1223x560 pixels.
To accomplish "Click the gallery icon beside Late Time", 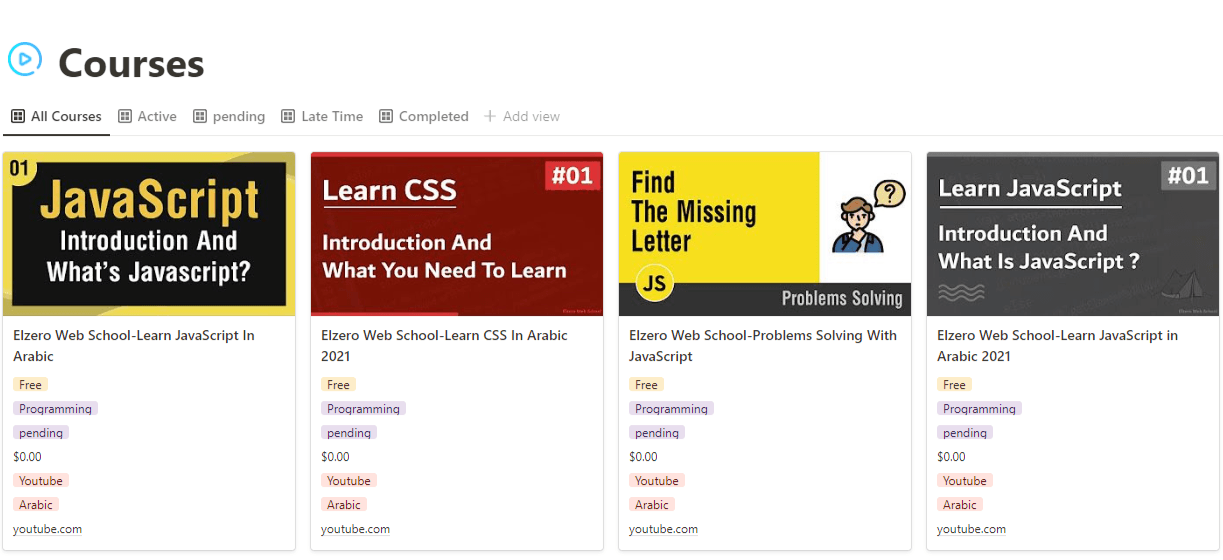I will tap(288, 116).
